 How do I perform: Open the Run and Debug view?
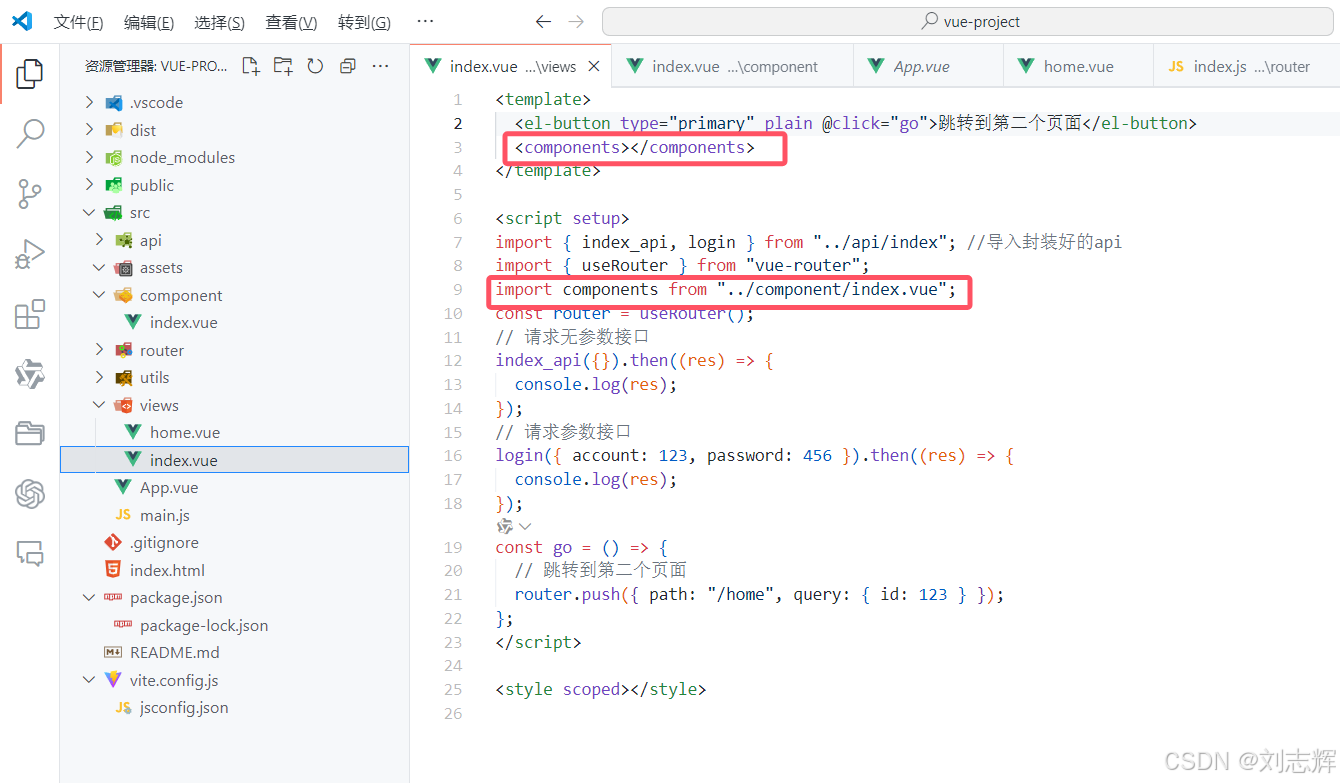coord(30,253)
